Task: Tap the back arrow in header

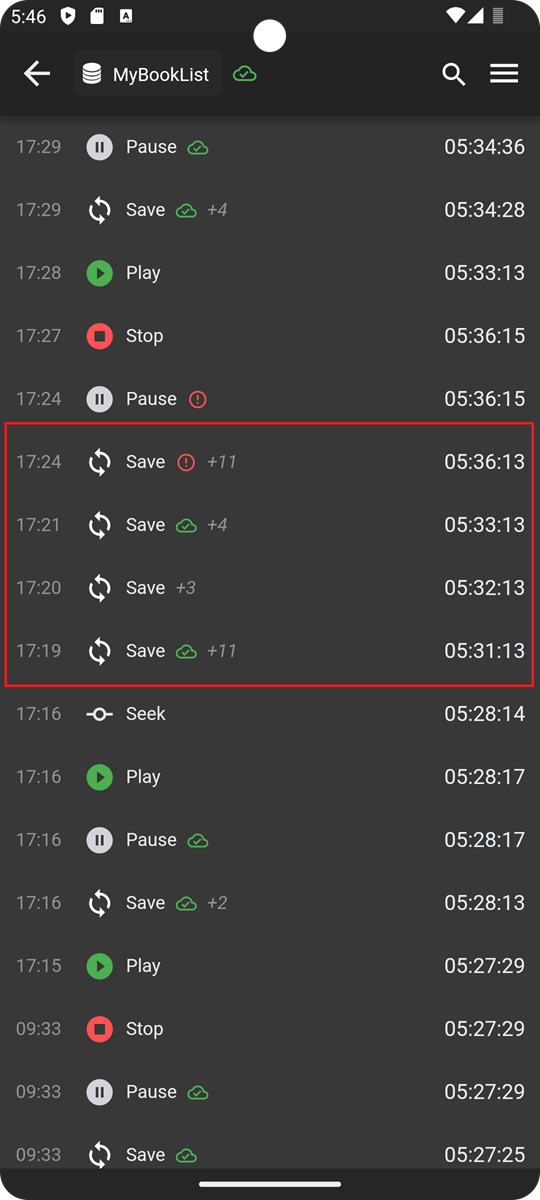Action: point(37,74)
